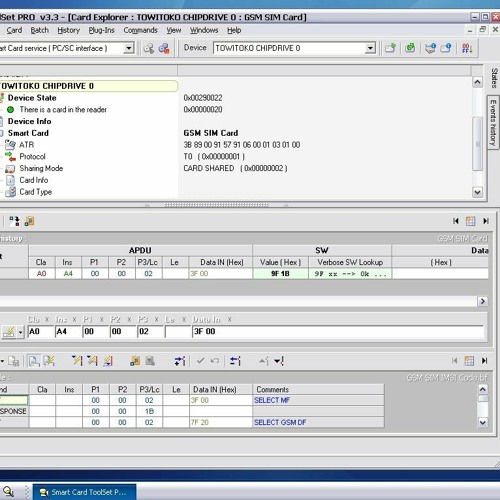Image resolution: width=500 pixels, height=500 pixels.
Task: Click the connect card icon with green arrow
Action: [390, 48]
